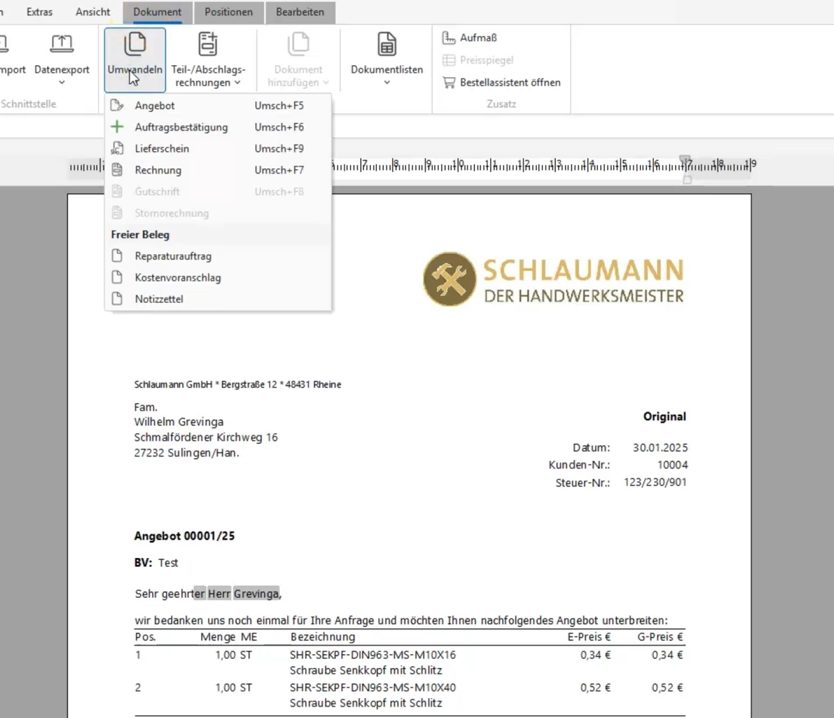Click the ruler right indent marker
The width and height of the screenshot is (834, 718).
(x=687, y=180)
